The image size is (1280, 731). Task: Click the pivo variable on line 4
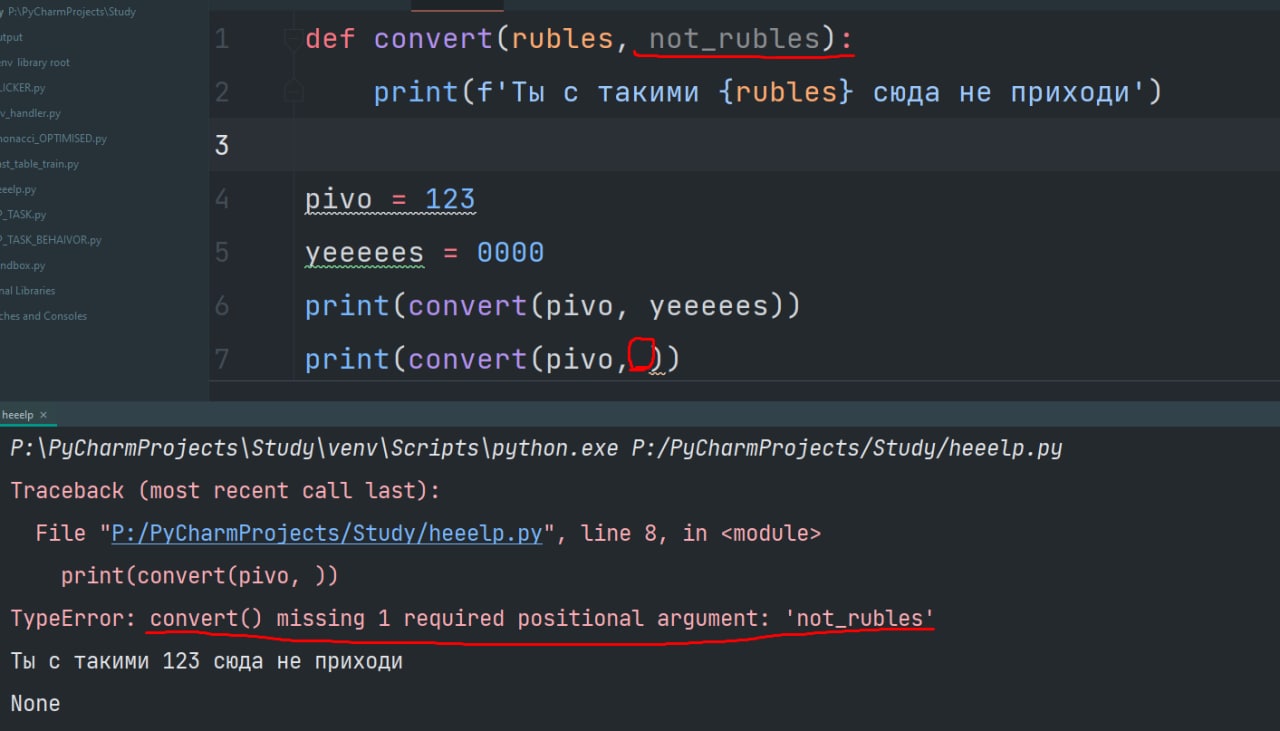pos(338,199)
